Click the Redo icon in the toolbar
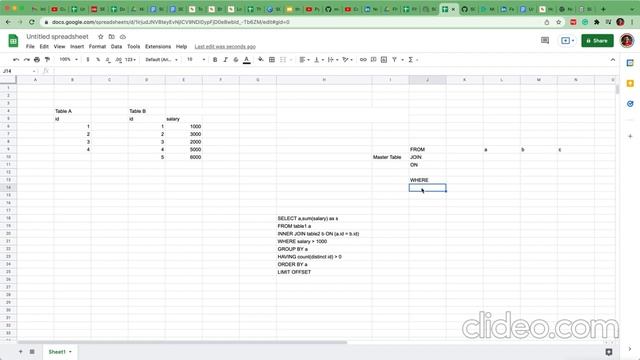The width and height of the screenshot is (640, 360). [x=27, y=60]
